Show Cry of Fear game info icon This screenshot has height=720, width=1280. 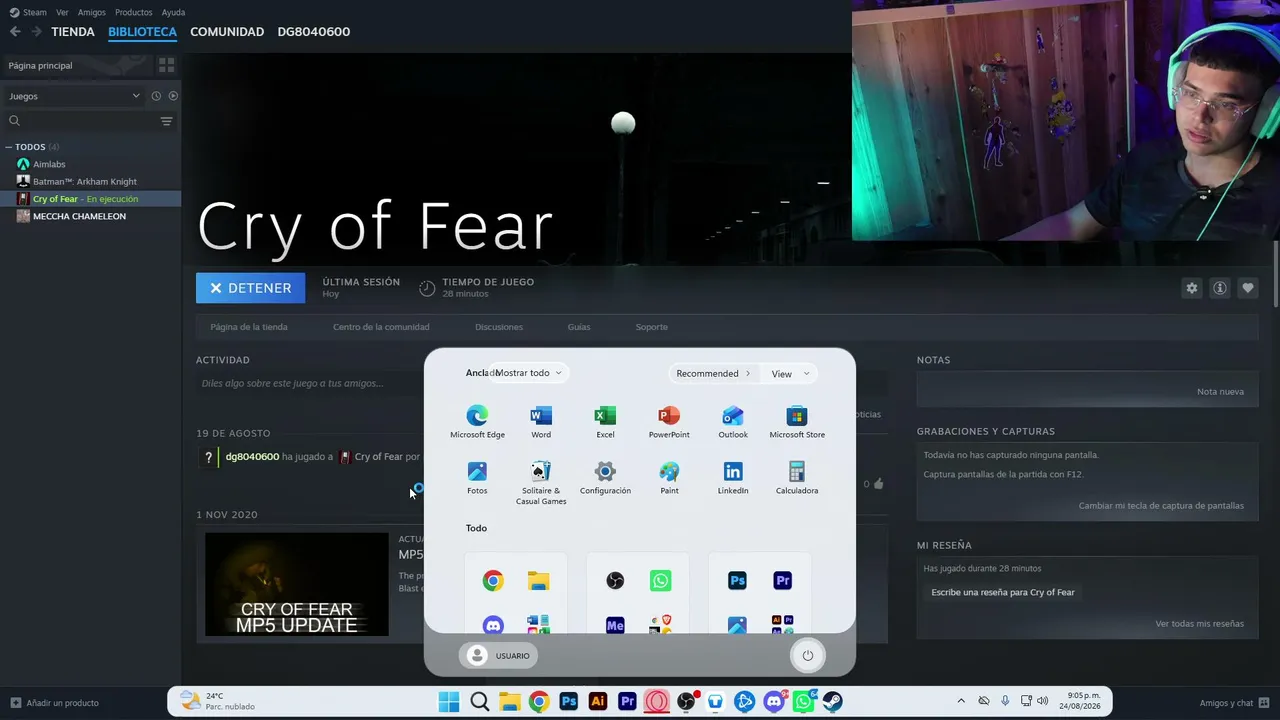point(1220,288)
